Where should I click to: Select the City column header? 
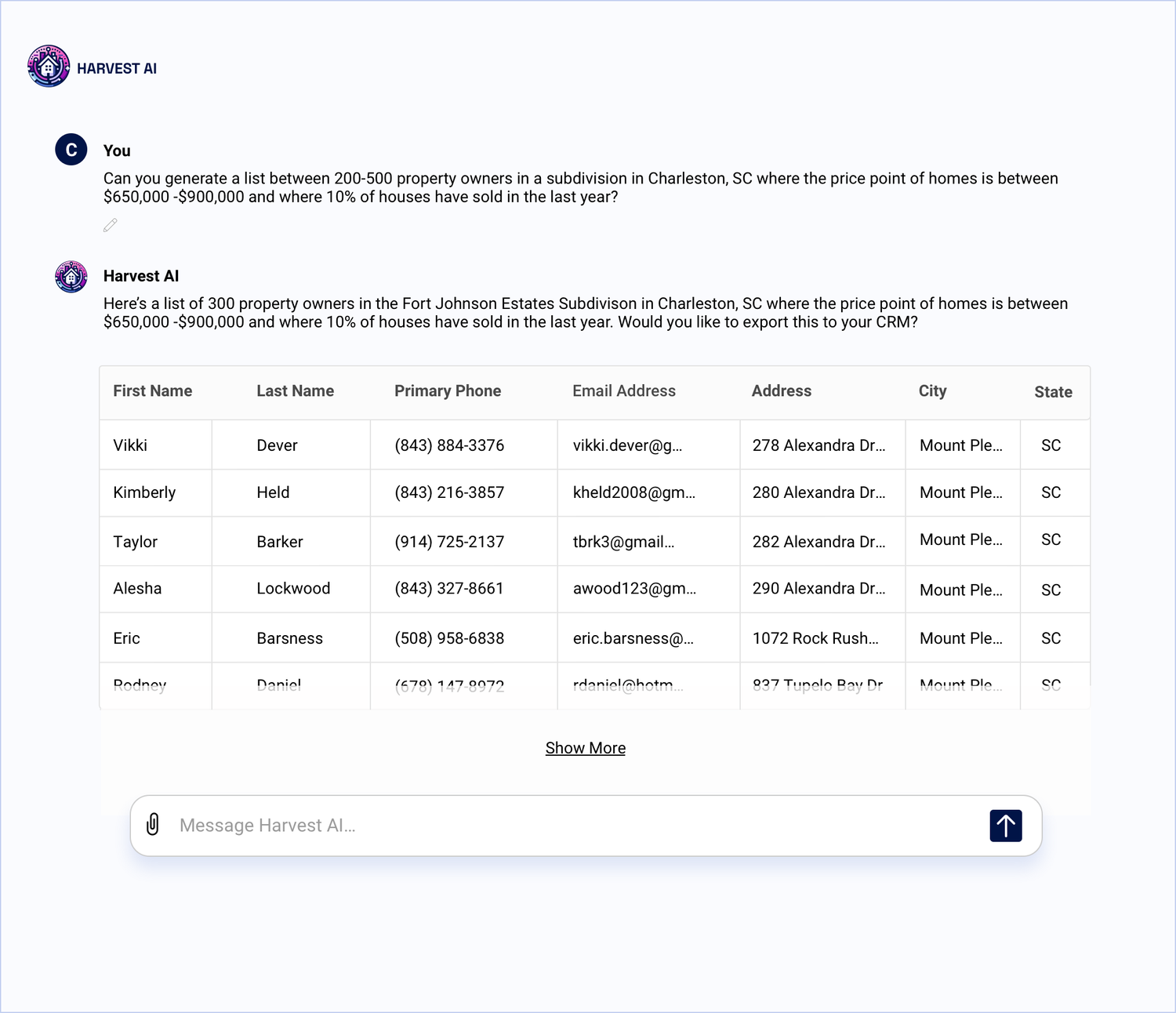tap(933, 390)
